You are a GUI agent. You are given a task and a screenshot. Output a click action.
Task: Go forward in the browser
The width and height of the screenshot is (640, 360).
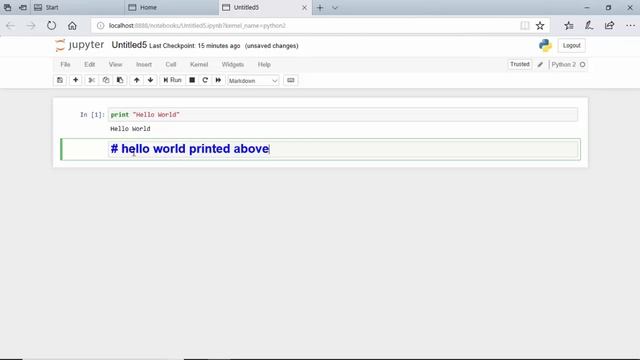pyautogui.click(x=31, y=26)
